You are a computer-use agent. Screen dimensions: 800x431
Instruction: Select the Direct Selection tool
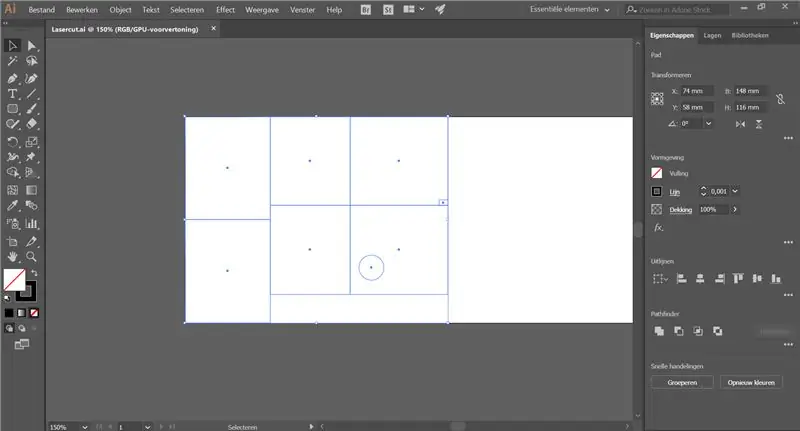click(32, 46)
